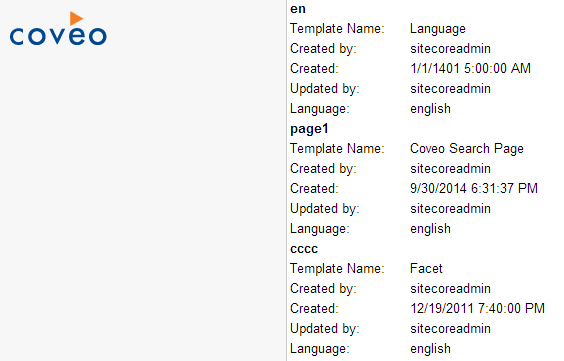Screen dimensions: 564x361
Task: Click 'Created by:' label under en
Action: (x=323, y=49)
